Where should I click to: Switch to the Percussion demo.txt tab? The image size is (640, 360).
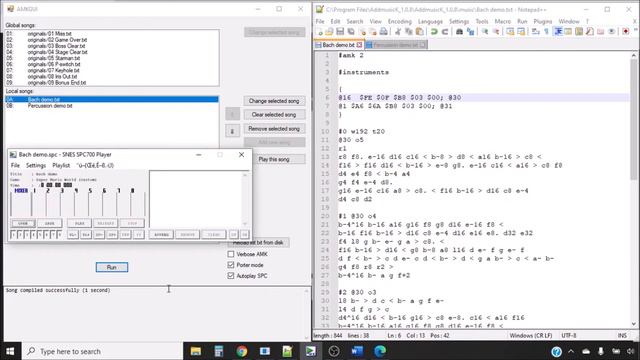click(396, 45)
